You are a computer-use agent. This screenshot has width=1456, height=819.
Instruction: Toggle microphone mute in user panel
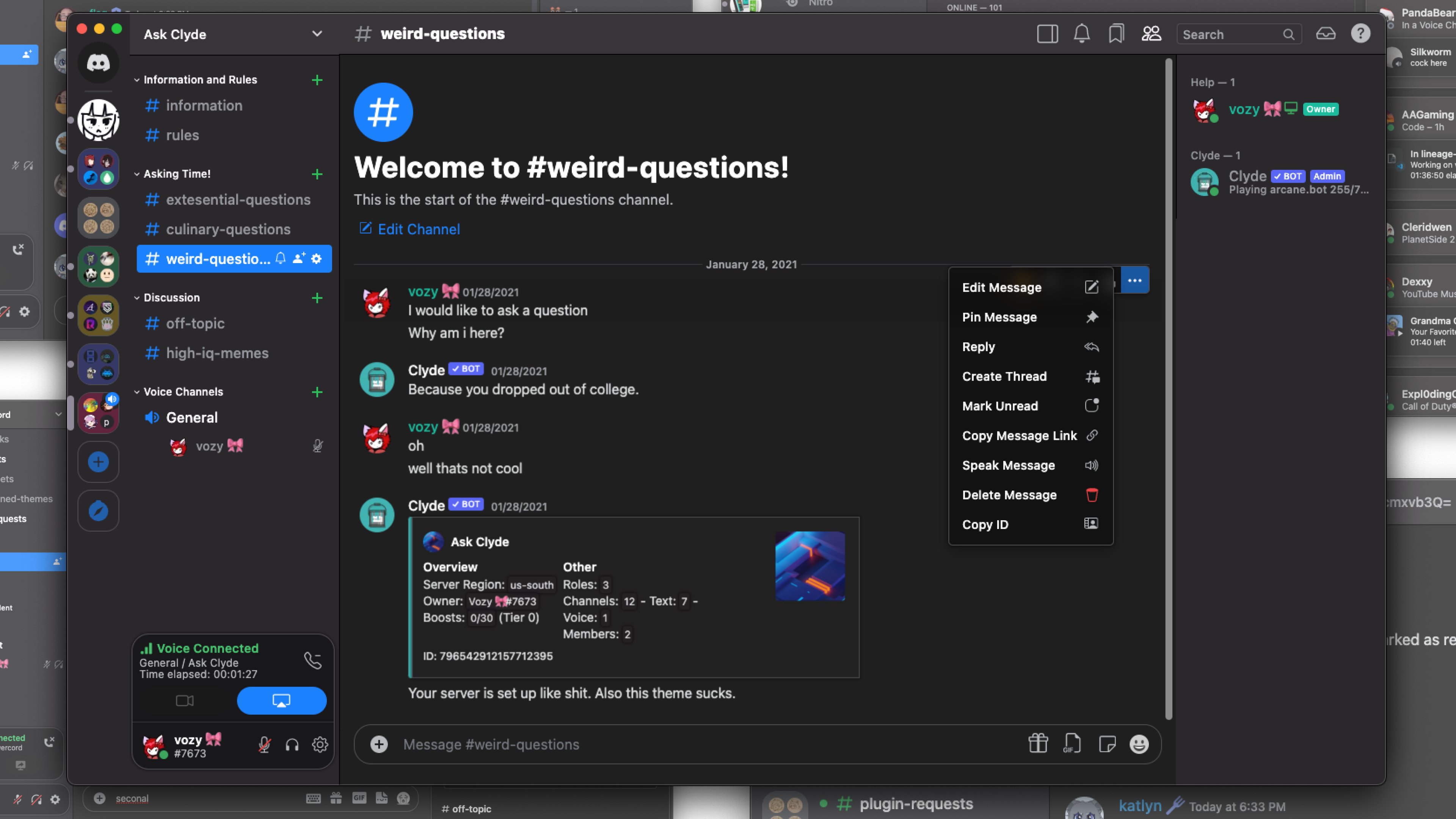(264, 745)
